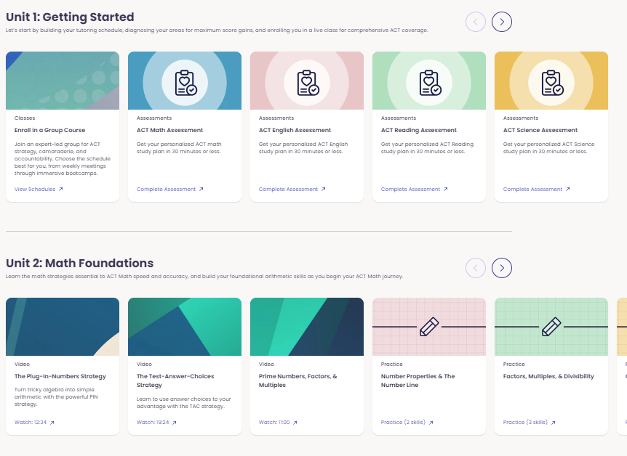Click the ACT English Assessment clipboard icon
The image size is (627, 456).
[x=307, y=81]
